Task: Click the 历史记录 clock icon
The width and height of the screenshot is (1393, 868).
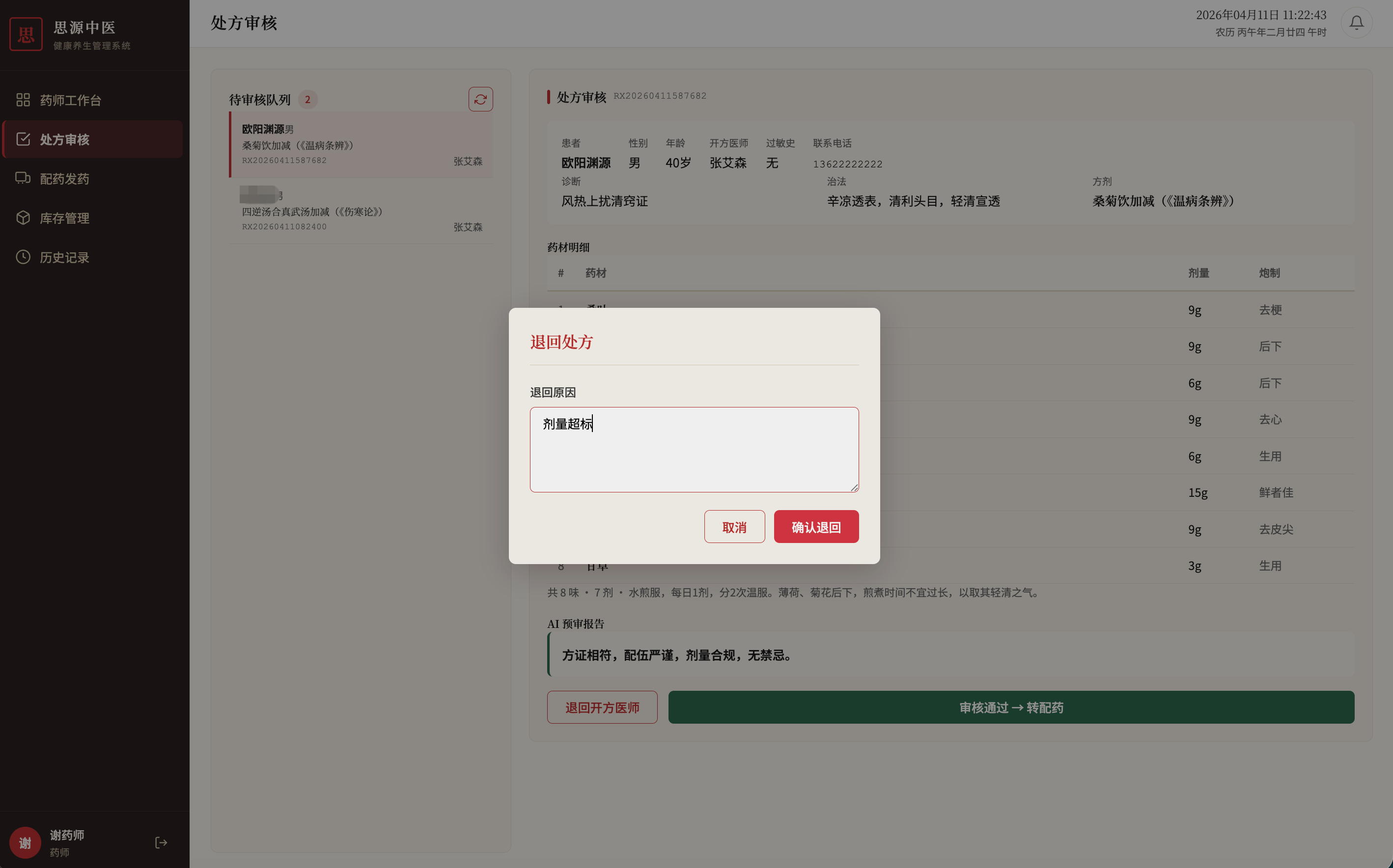Action: point(23,257)
